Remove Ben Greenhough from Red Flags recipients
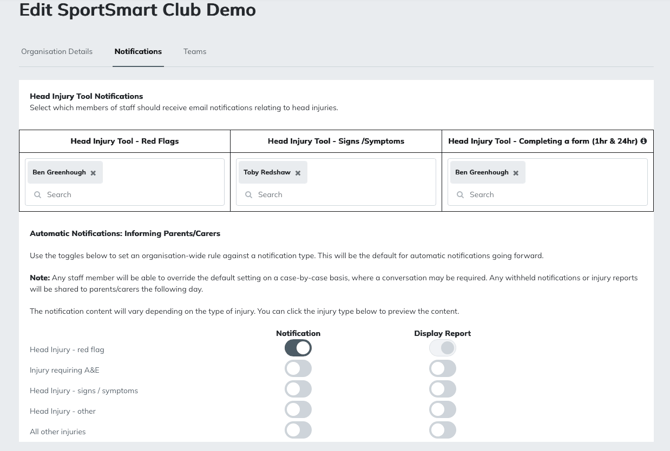This screenshot has width=670, height=451. click(93, 173)
